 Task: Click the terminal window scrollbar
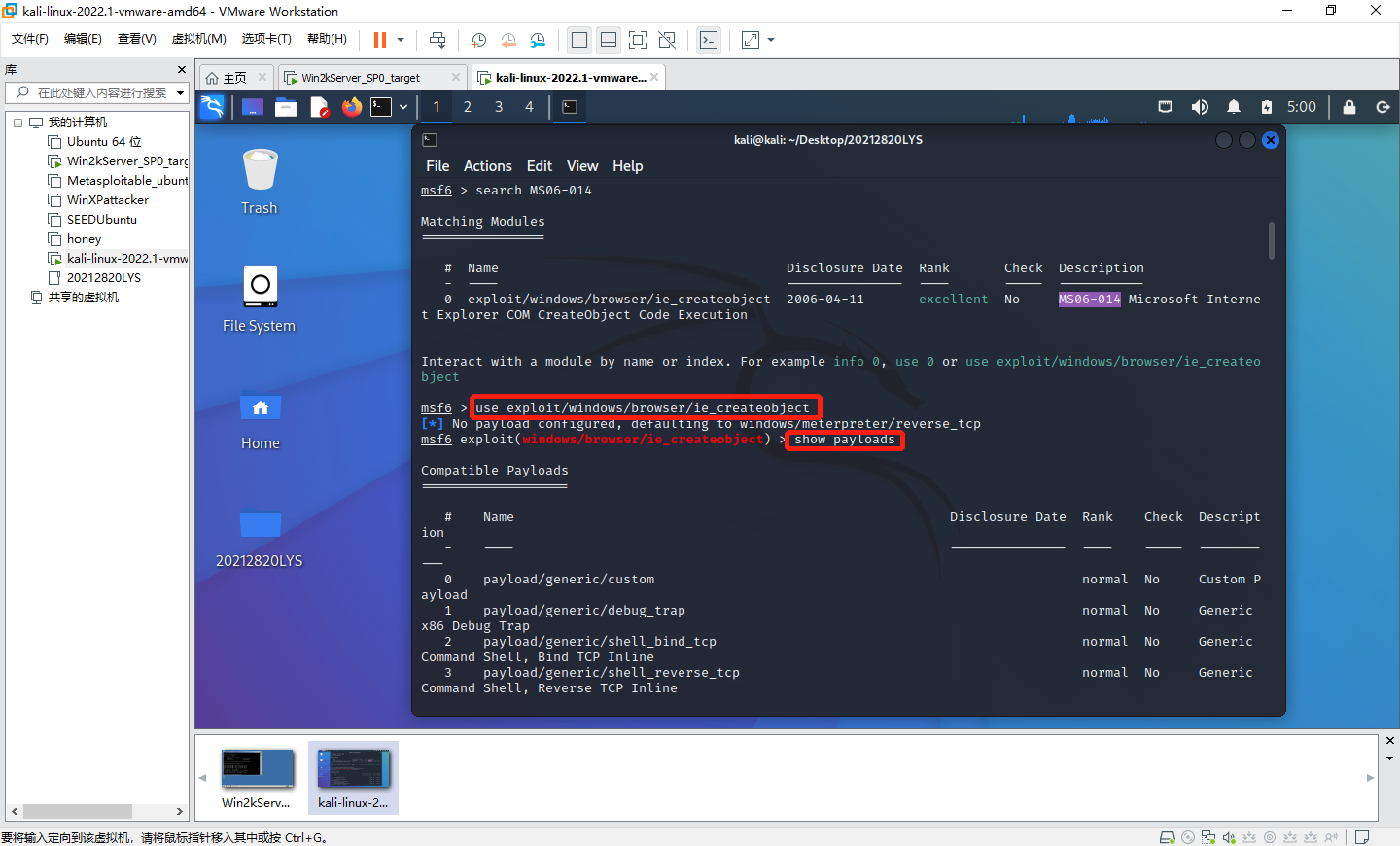tap(1272, 240)
